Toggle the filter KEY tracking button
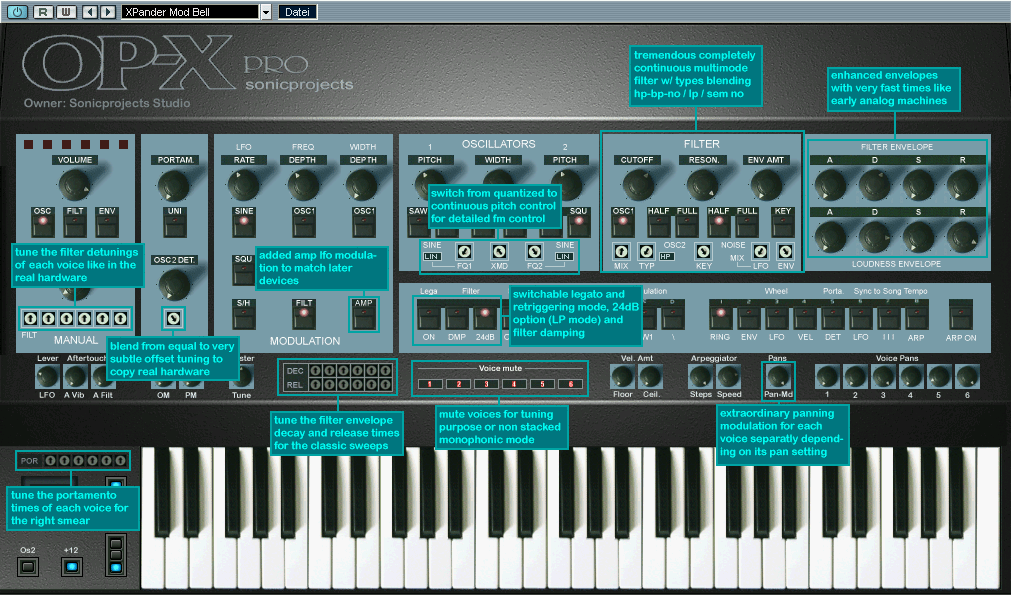The image size is (1011, 595). click(x=783, y=225)
